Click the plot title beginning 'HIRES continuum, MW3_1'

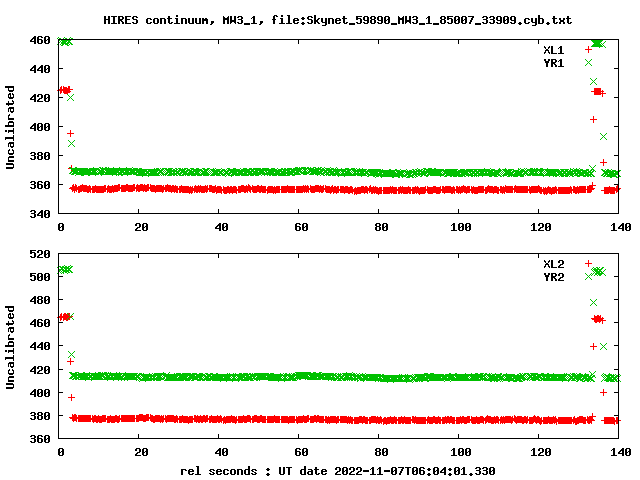click(x=338, y=20)
